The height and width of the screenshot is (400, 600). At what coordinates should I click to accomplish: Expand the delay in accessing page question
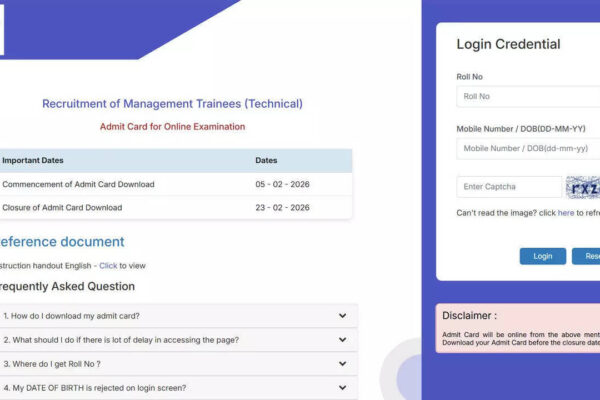coord(178,340)
